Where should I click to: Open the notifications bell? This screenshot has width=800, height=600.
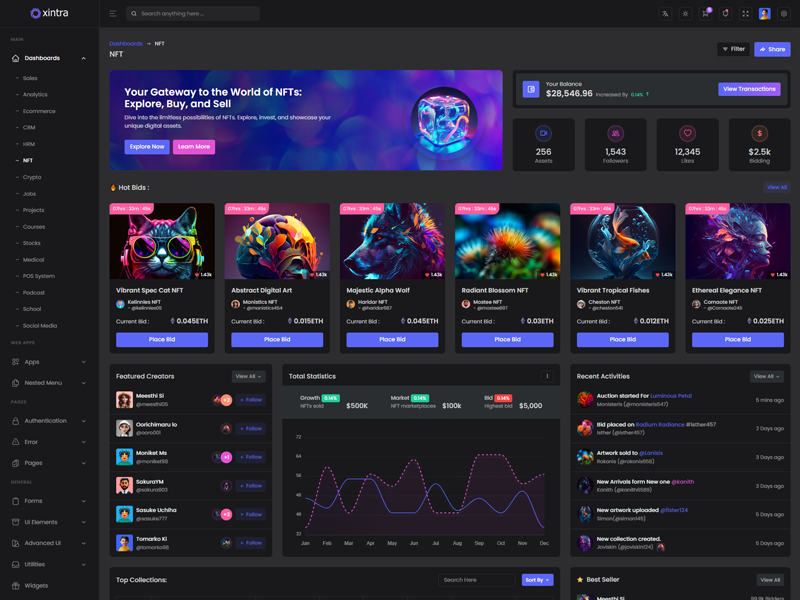[x=725, y=14]
